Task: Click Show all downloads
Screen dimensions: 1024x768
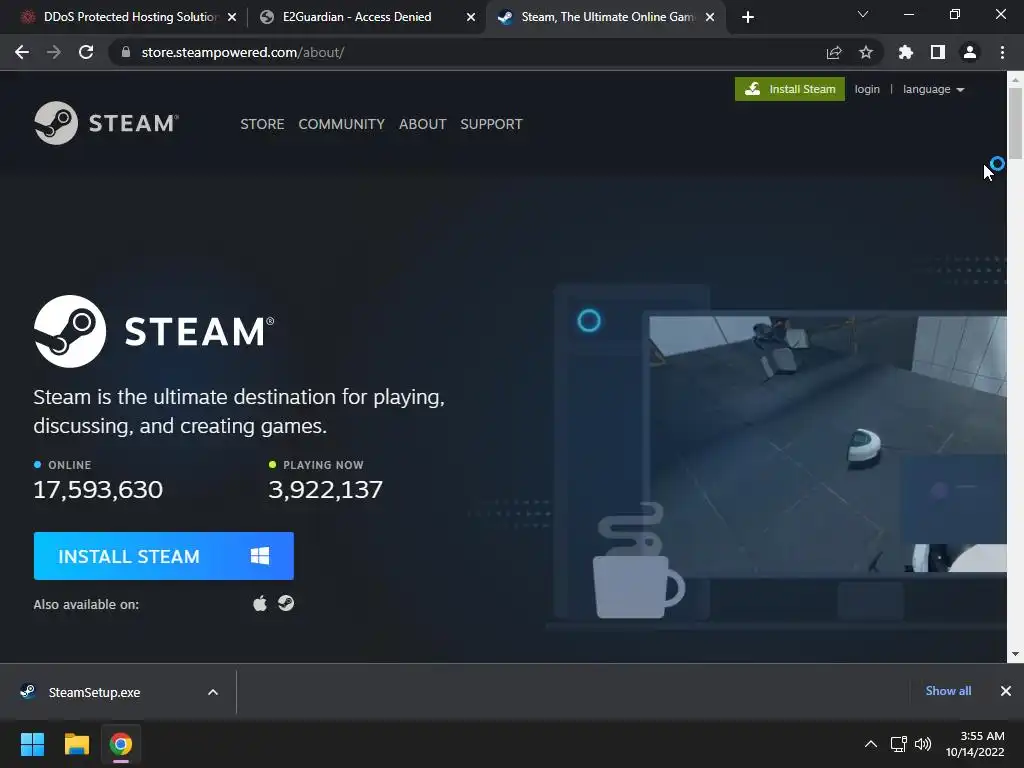Action: point(948,691)
